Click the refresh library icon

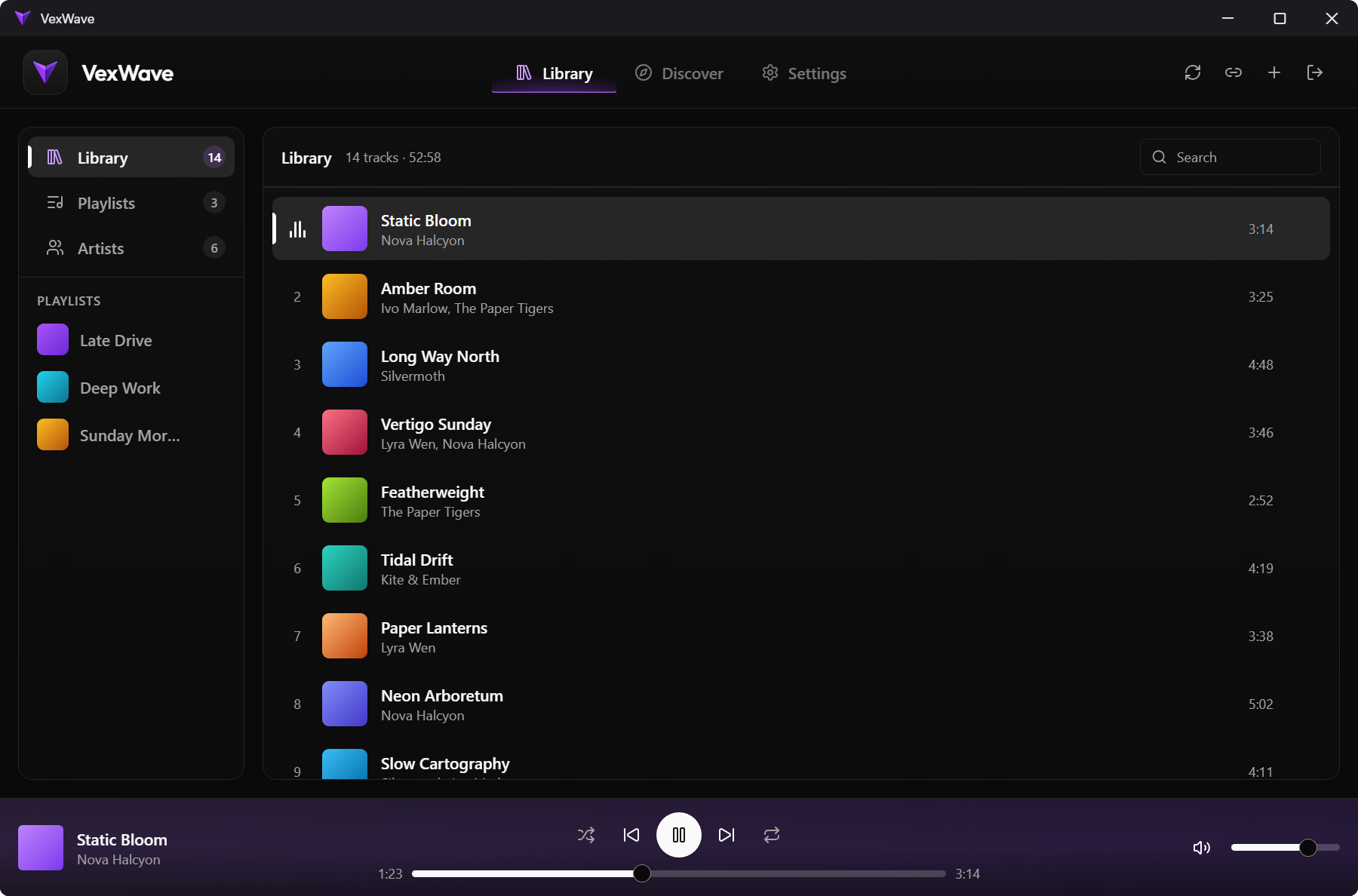pos(1193,72)
